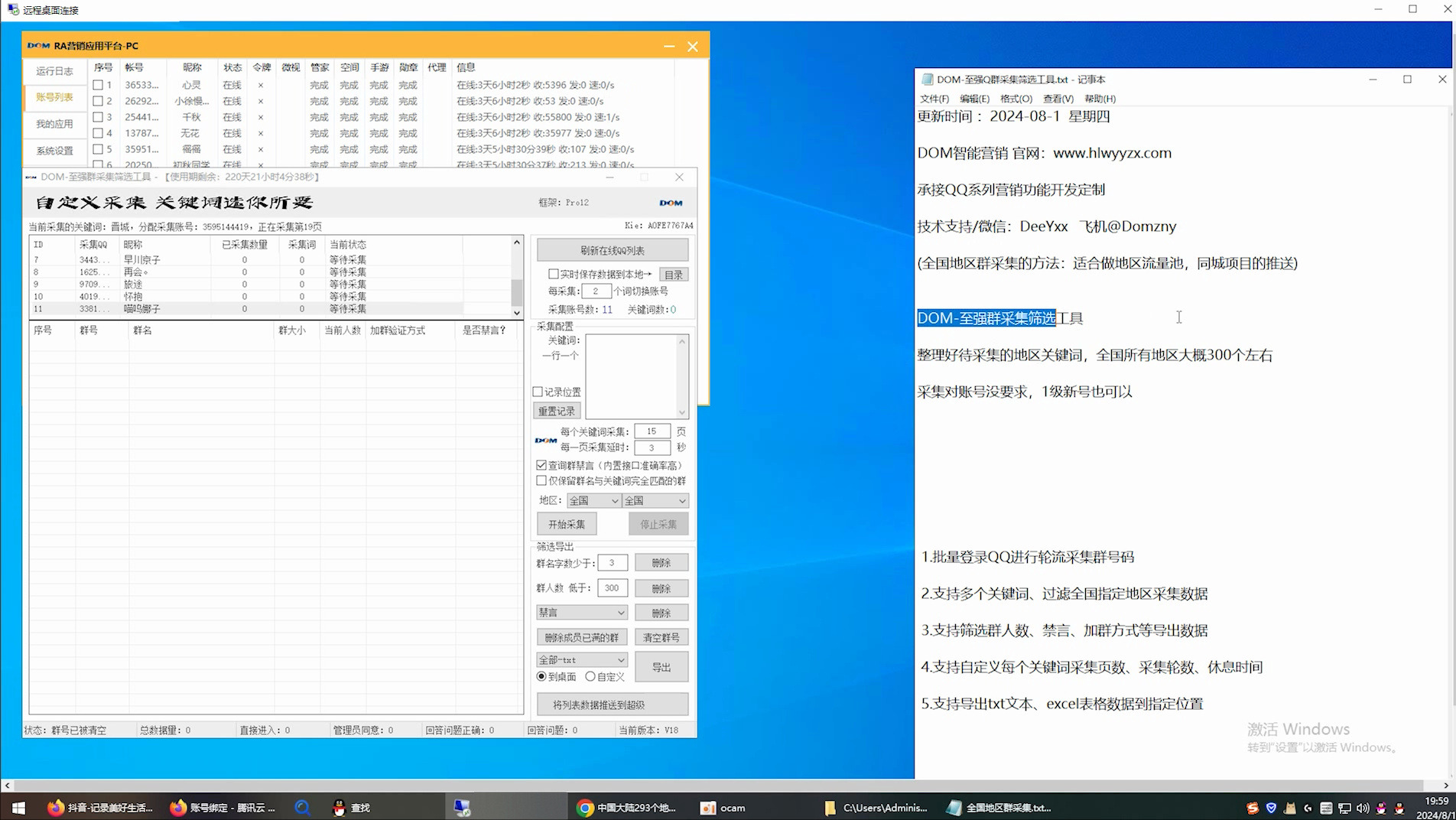Tick checkbox for account row 3 (25441...)
The image size is (1456, 820).
[98, 117]
